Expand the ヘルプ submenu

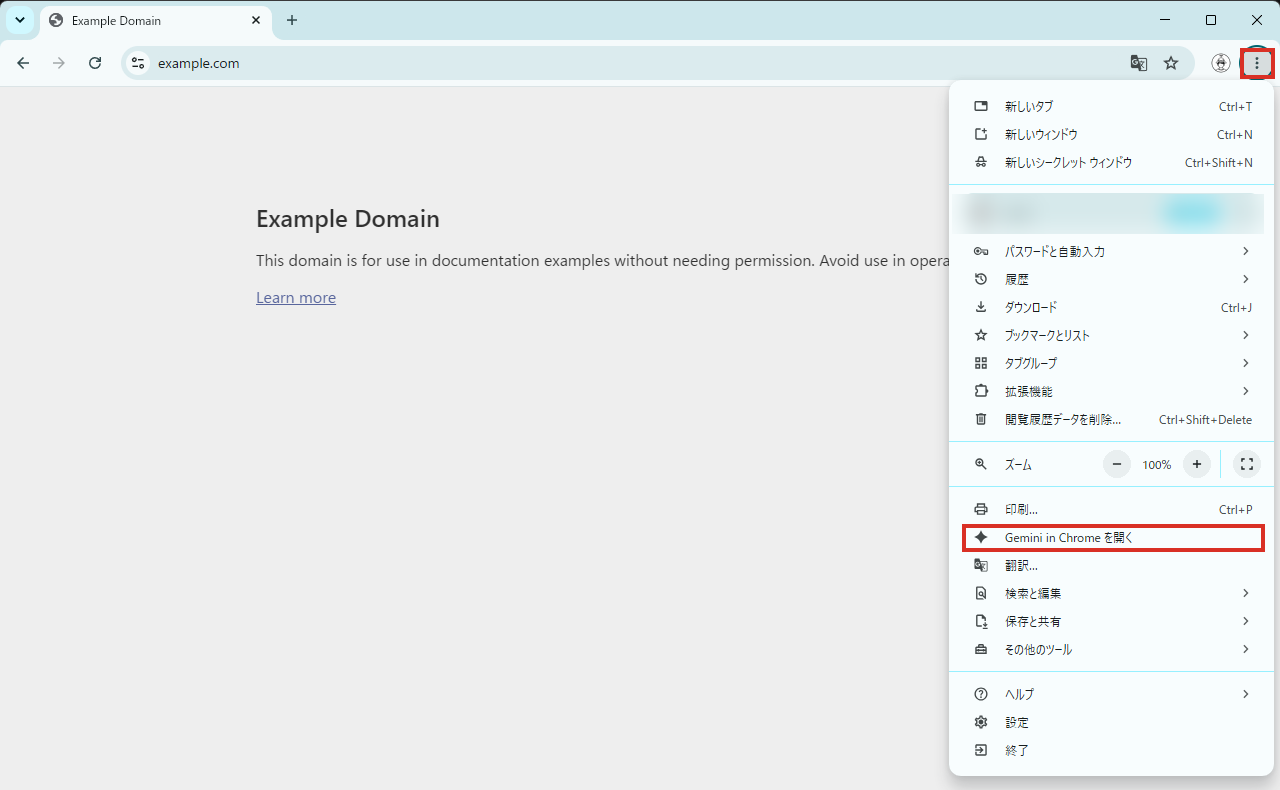[1113, 694]
